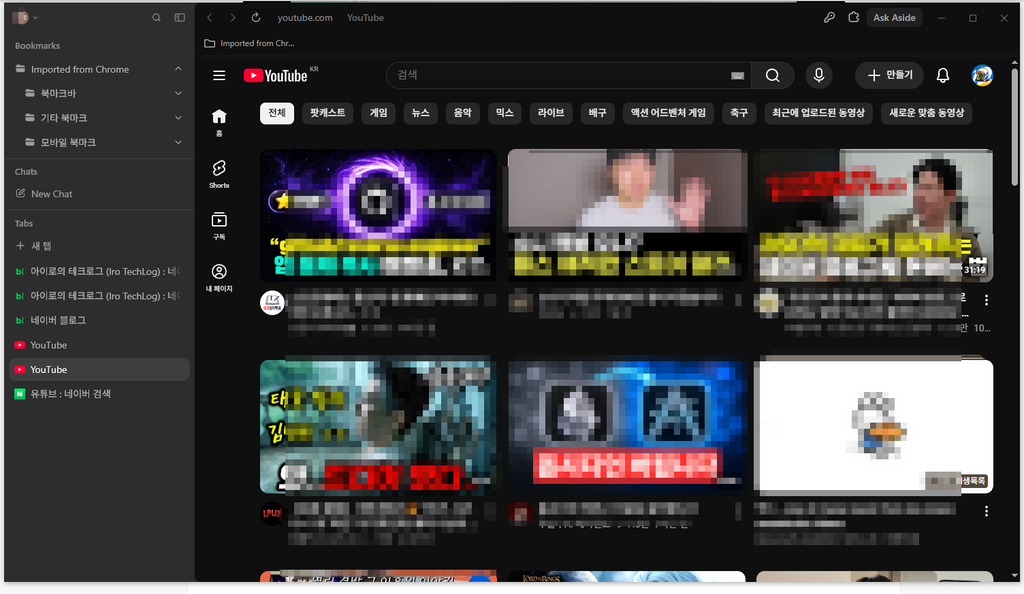
Task: Start voice search with microphone icon
Action: click(819, 76)
